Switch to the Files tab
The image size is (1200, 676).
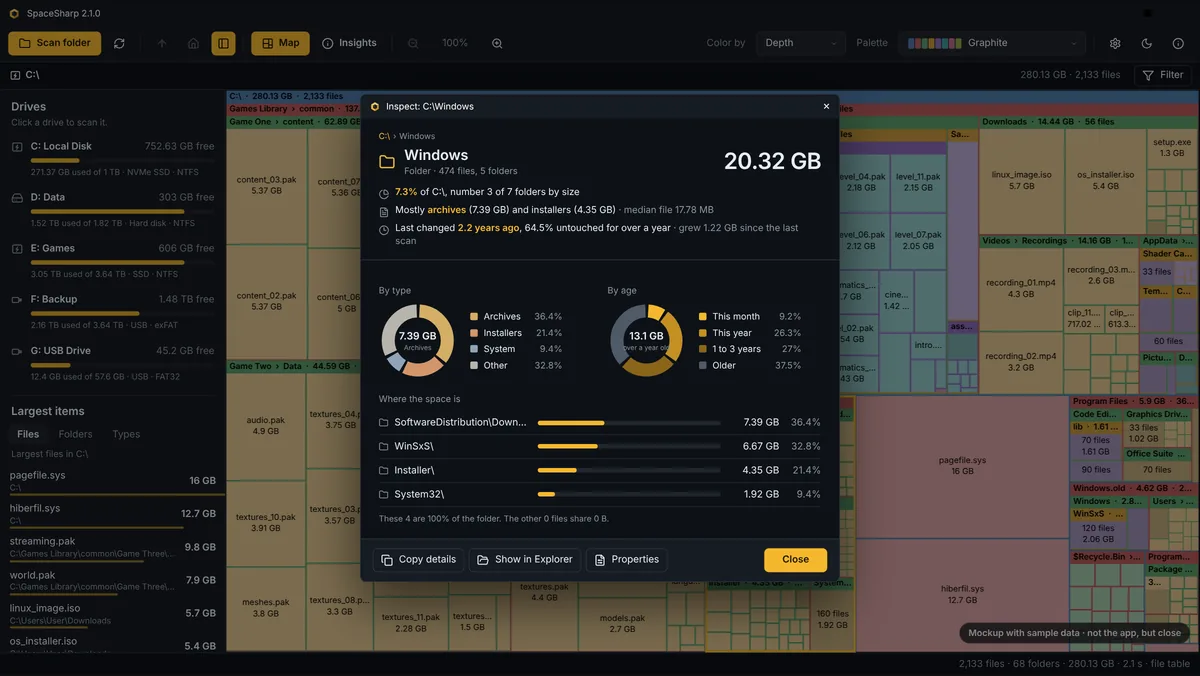click(28, 434)
